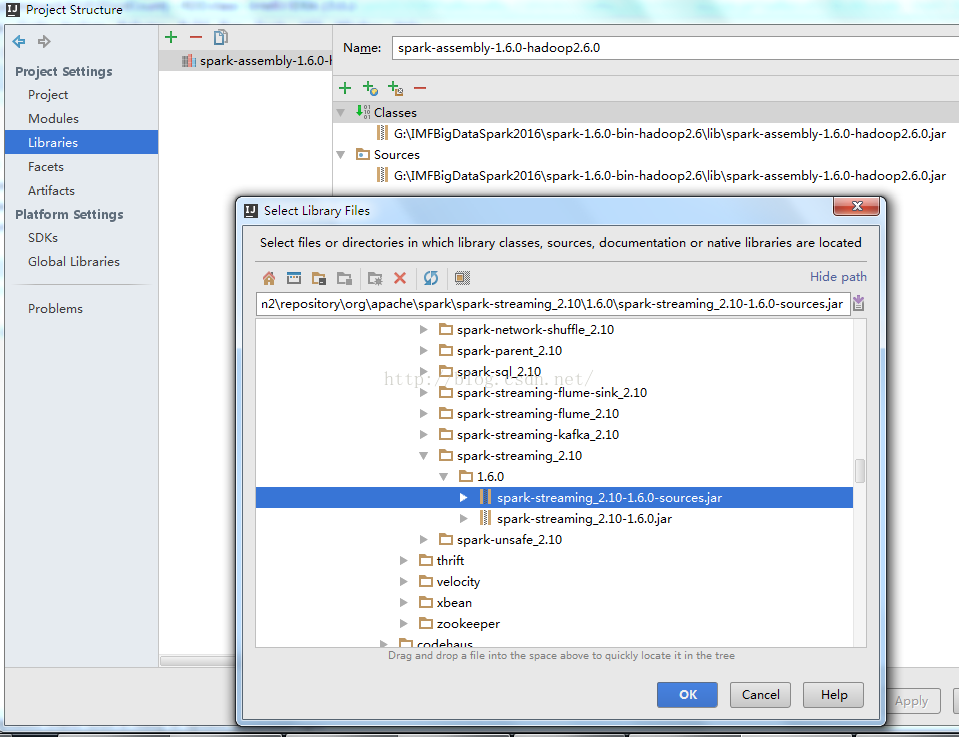Open Global Libraries settings
959x737 pixels.
(74, 261)
